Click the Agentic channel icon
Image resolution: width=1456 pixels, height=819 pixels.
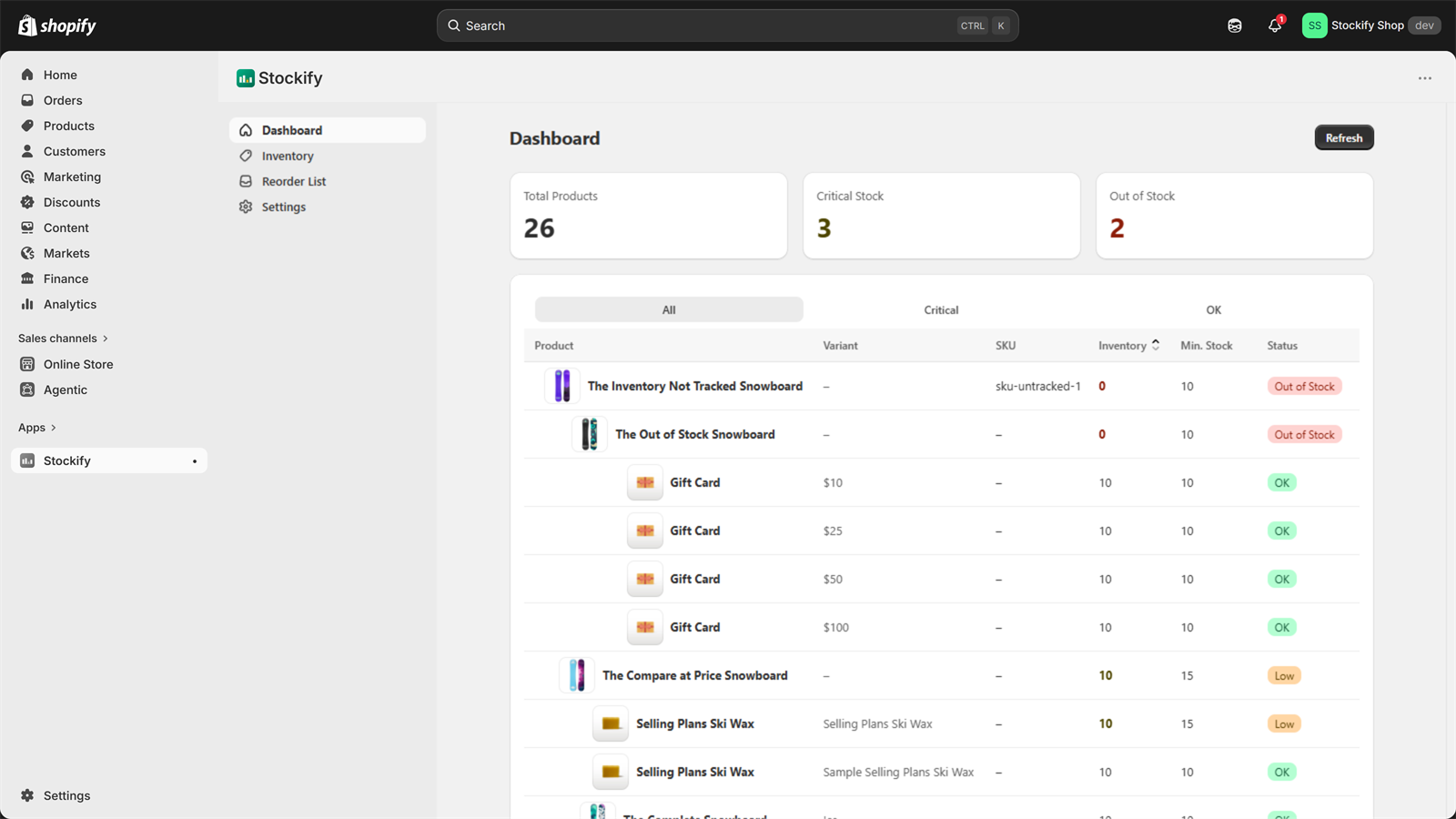(27, 389)
